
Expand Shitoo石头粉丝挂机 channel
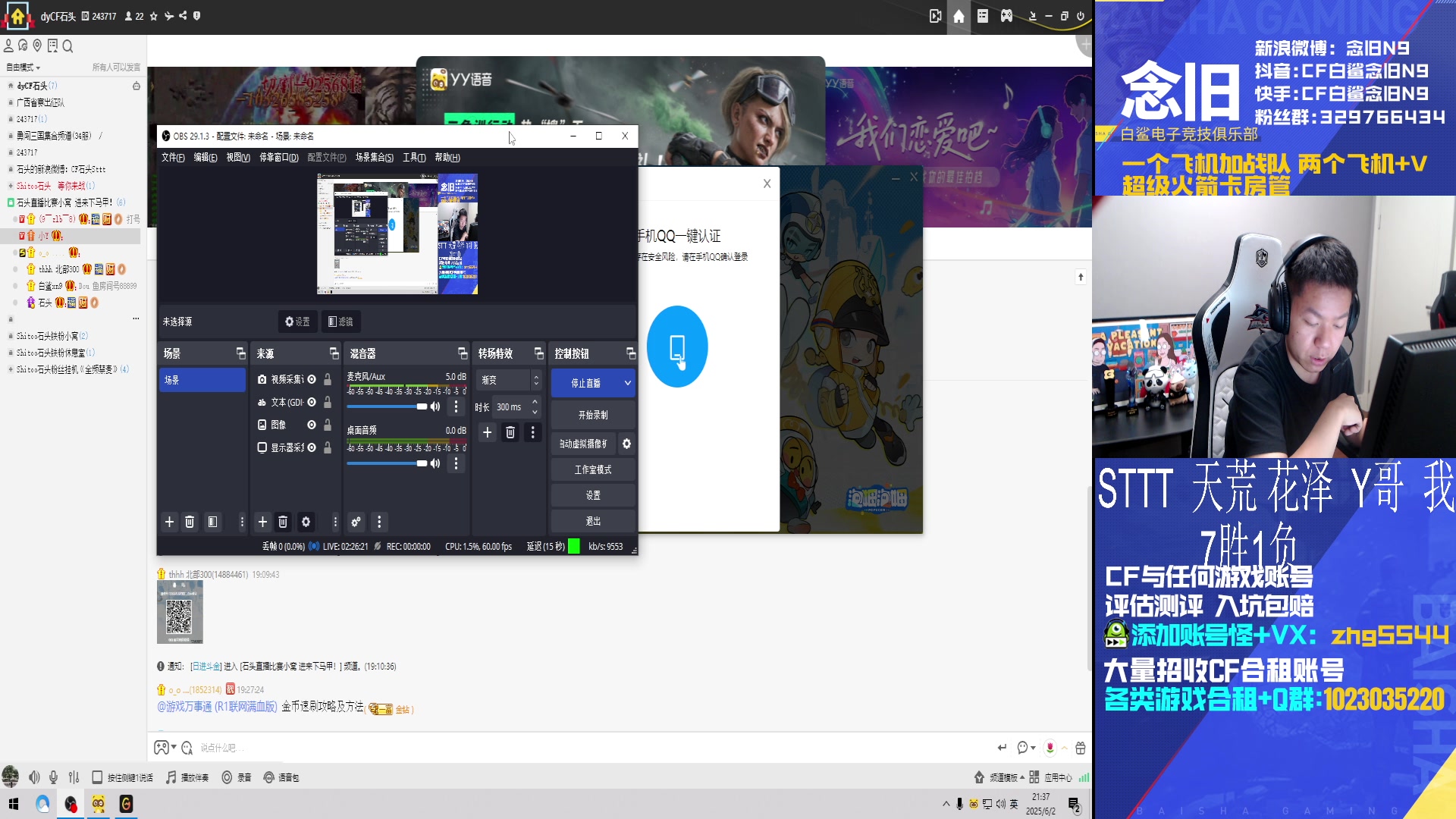(11, 369)
